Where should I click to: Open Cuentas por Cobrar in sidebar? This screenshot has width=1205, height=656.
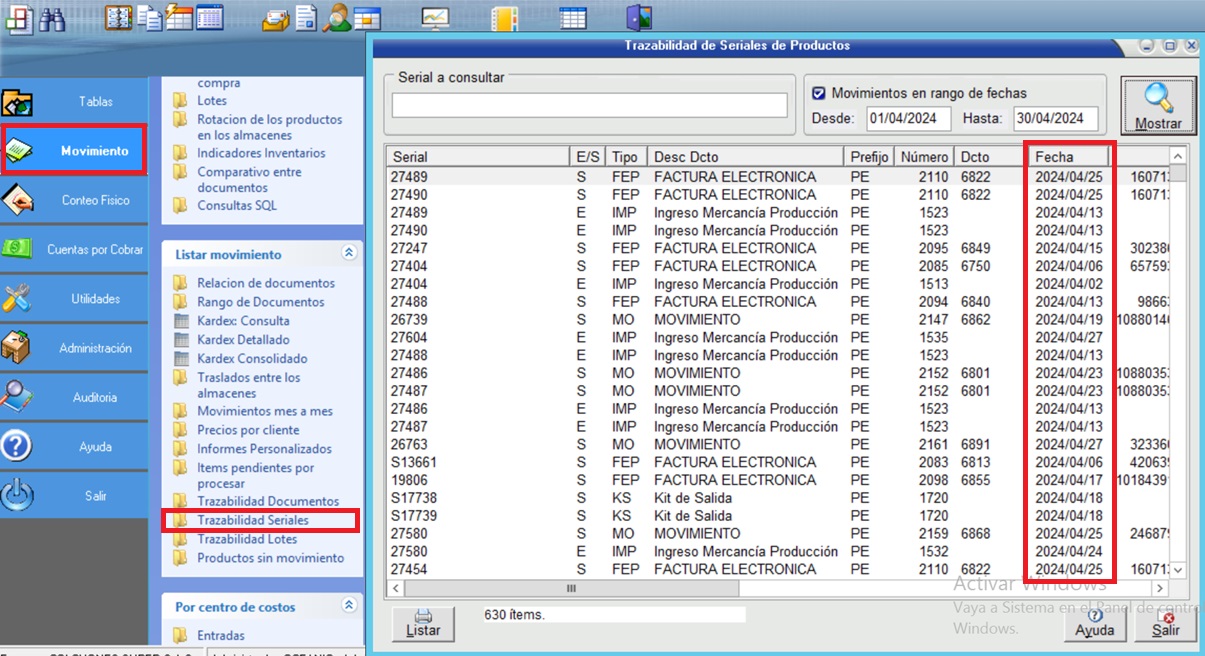74,250
